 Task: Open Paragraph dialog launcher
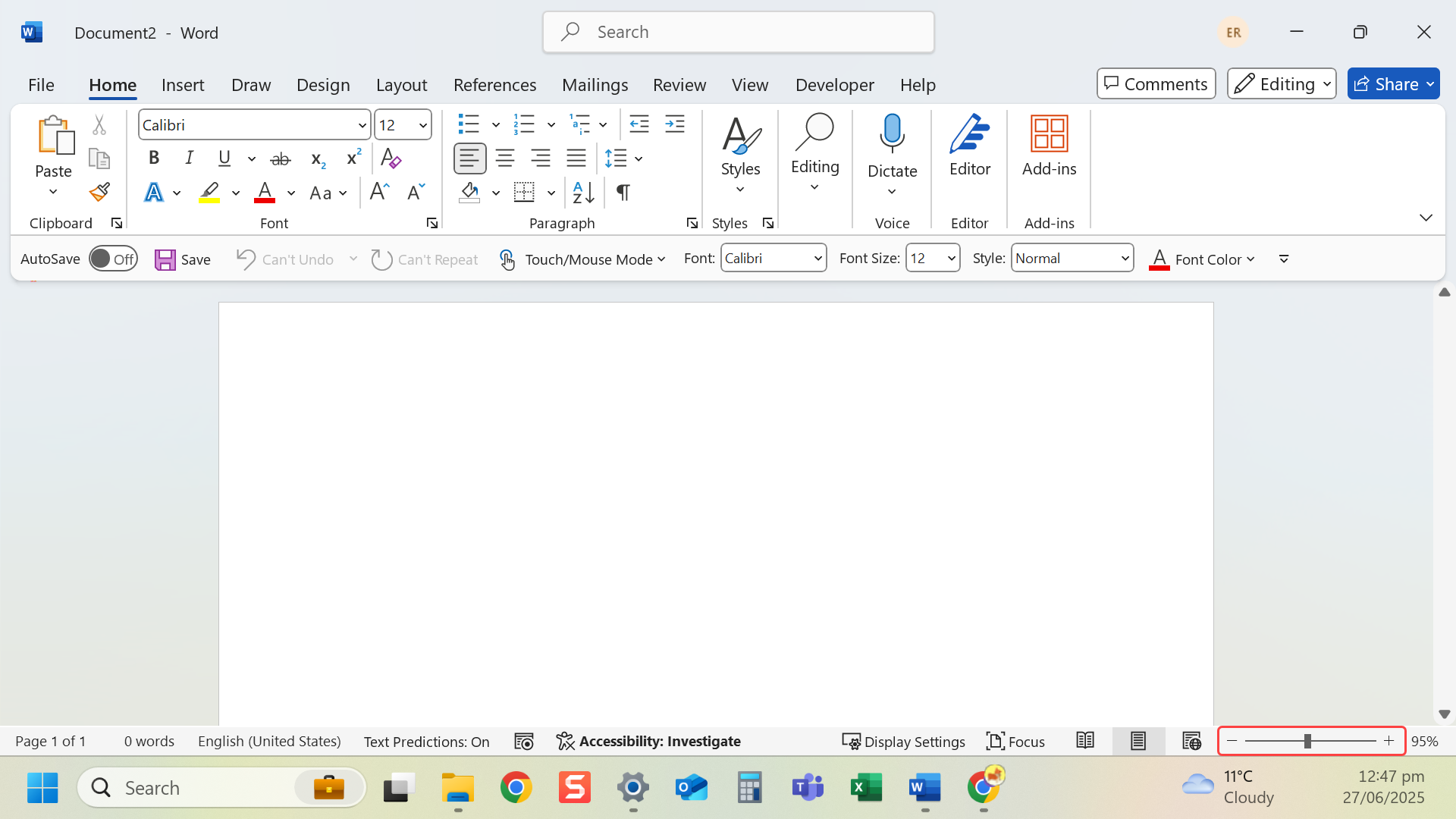pos(692,223)
